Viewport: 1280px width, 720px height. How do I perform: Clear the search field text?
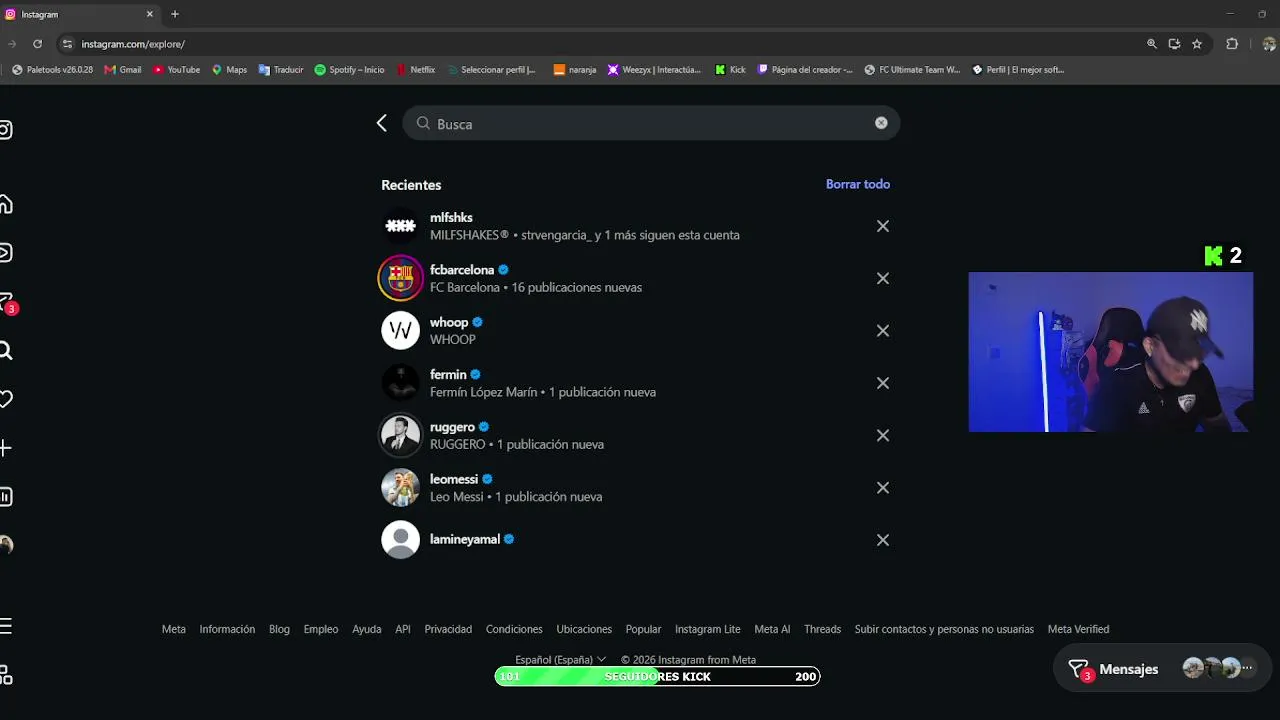click(881, 123)
